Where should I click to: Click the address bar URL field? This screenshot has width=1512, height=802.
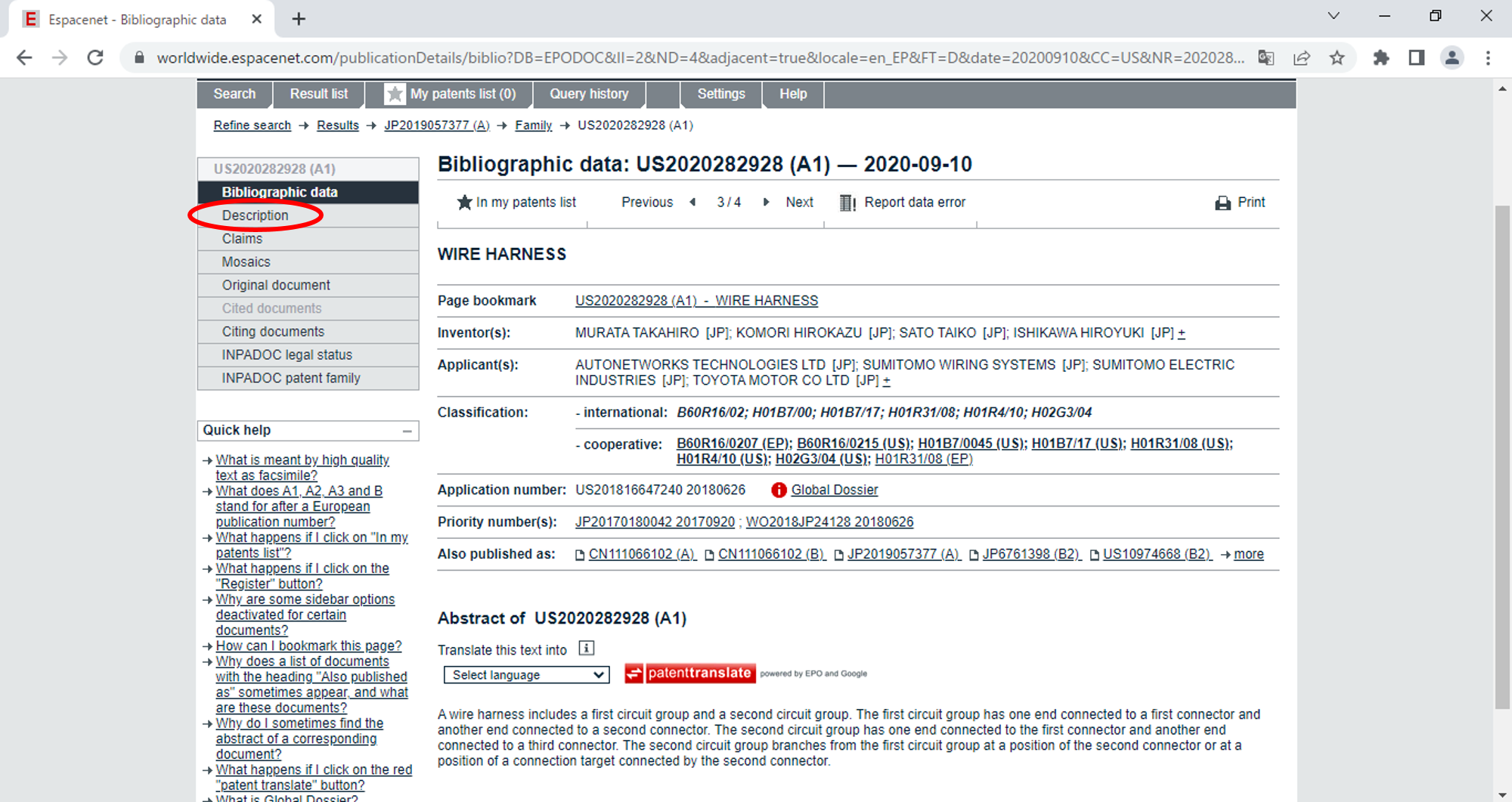(x=699, y=57)
